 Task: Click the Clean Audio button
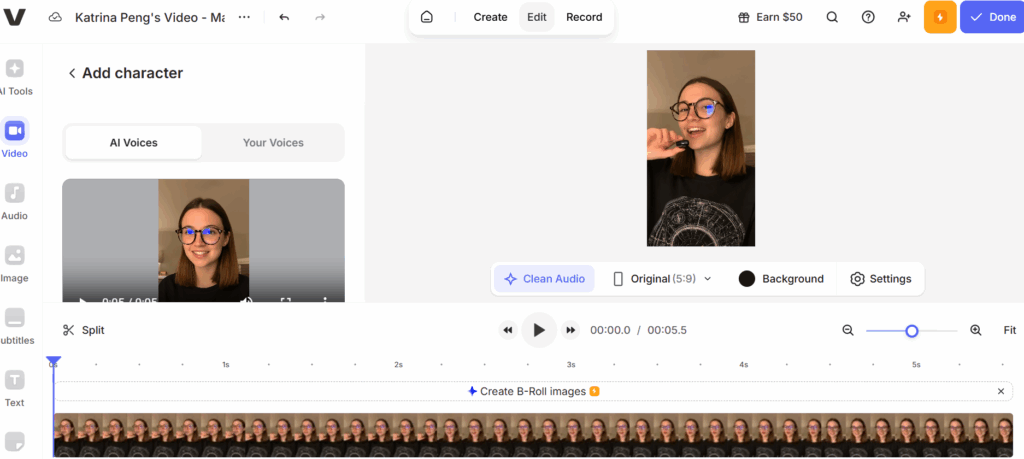[x=545, y=279]
